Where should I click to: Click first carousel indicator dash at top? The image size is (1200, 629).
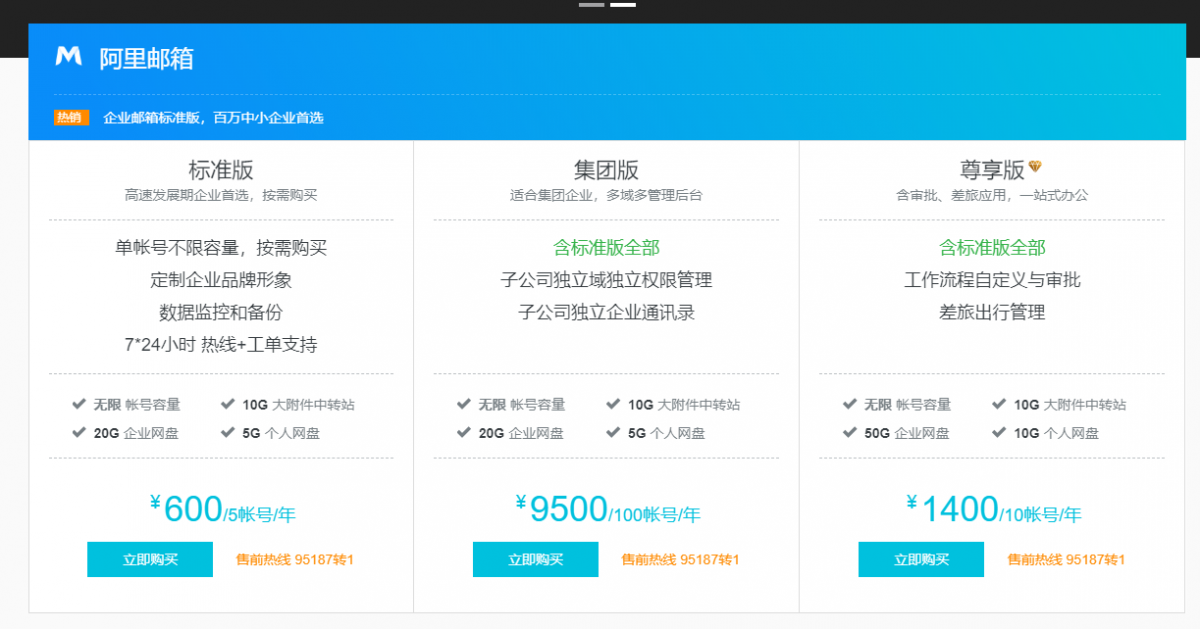point(591,5)
